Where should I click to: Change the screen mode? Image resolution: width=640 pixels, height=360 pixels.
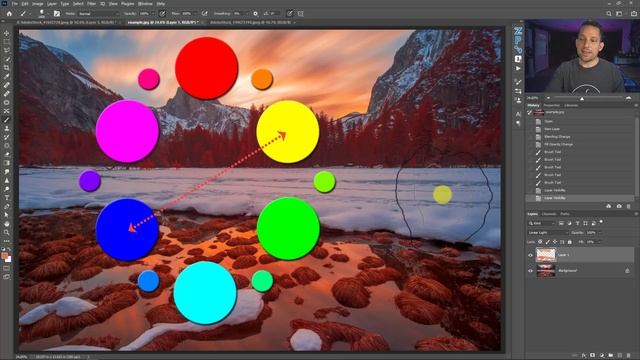(7, 277)
